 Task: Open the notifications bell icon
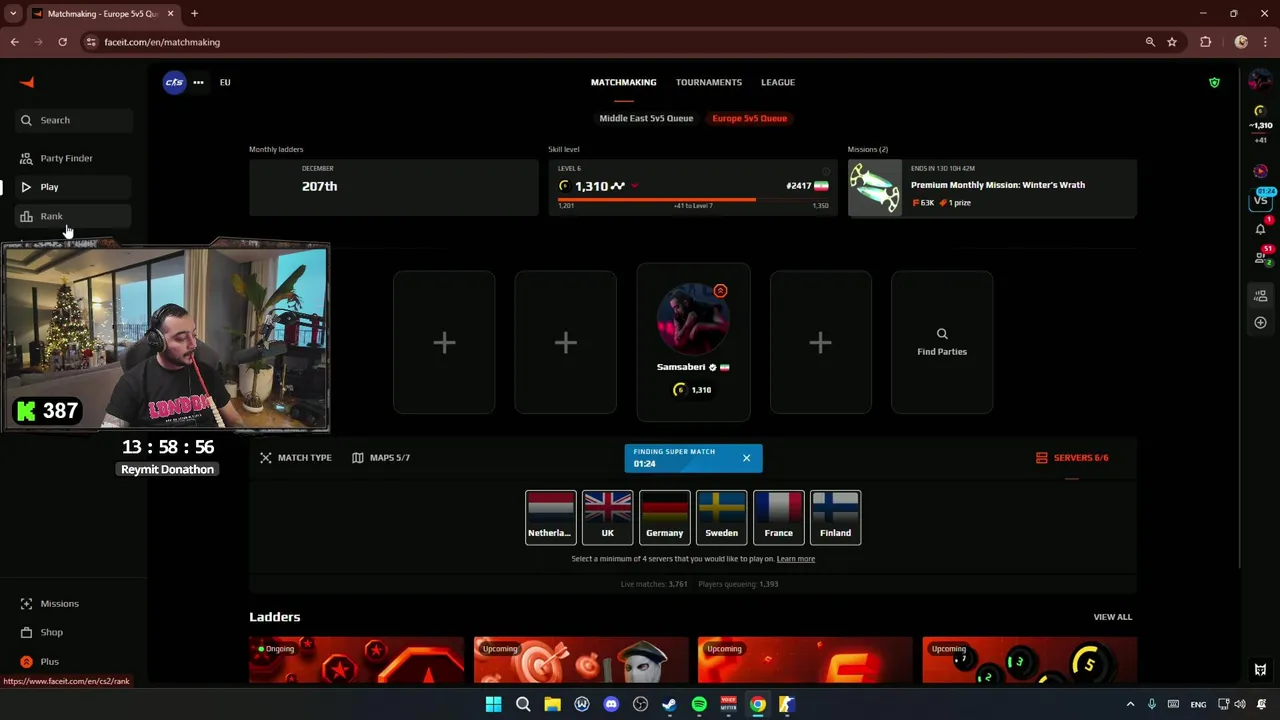click(1260, 229)
